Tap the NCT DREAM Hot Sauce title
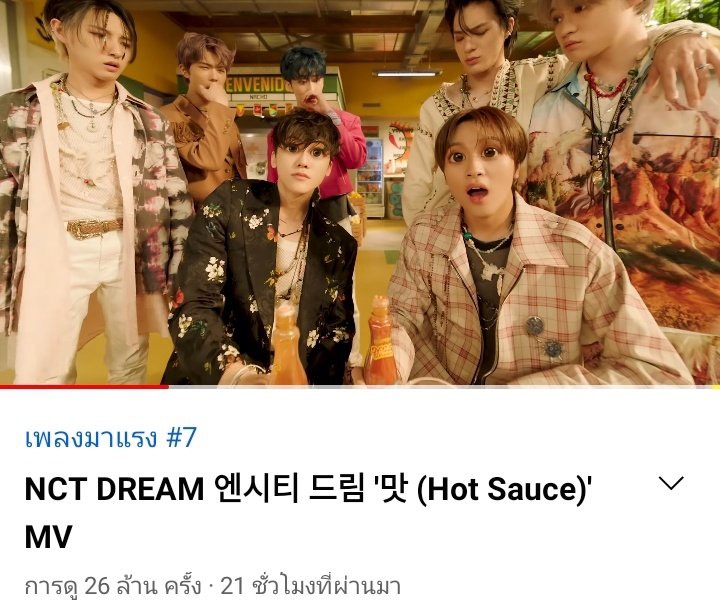The image size is (720, 604). click(x=308, y=512)
